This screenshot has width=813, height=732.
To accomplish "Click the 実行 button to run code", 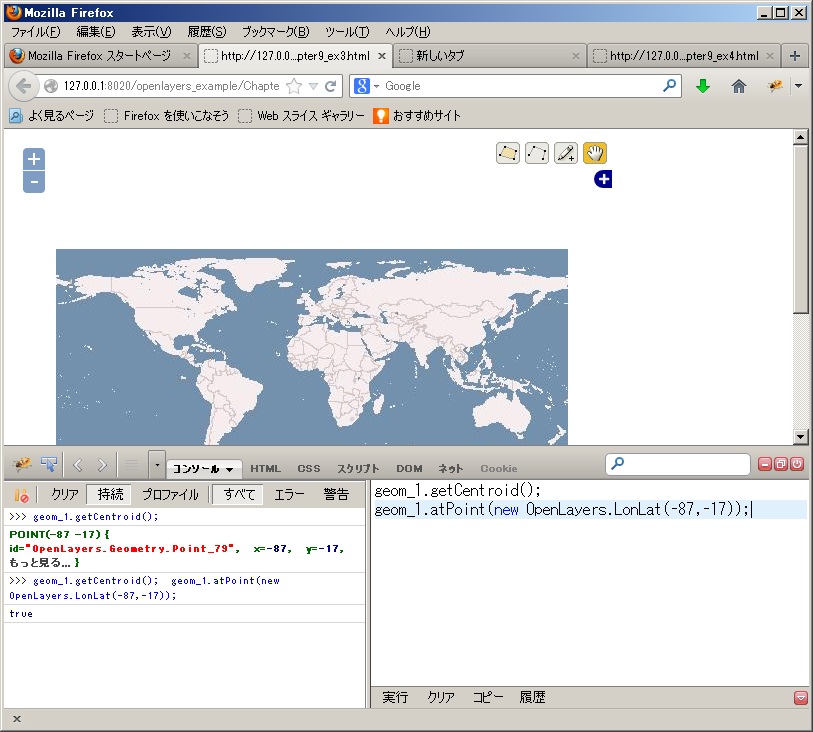I will click(x=395, y=697).
